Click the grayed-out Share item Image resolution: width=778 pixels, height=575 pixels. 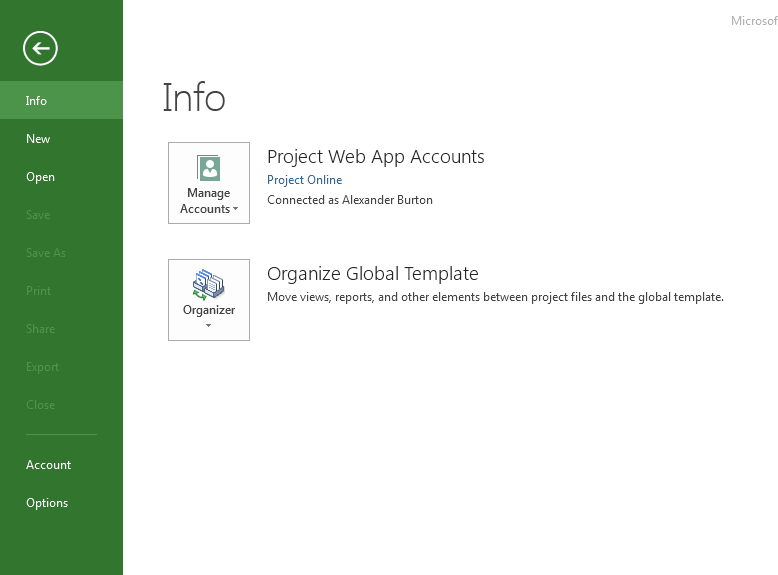pos(62,328)
